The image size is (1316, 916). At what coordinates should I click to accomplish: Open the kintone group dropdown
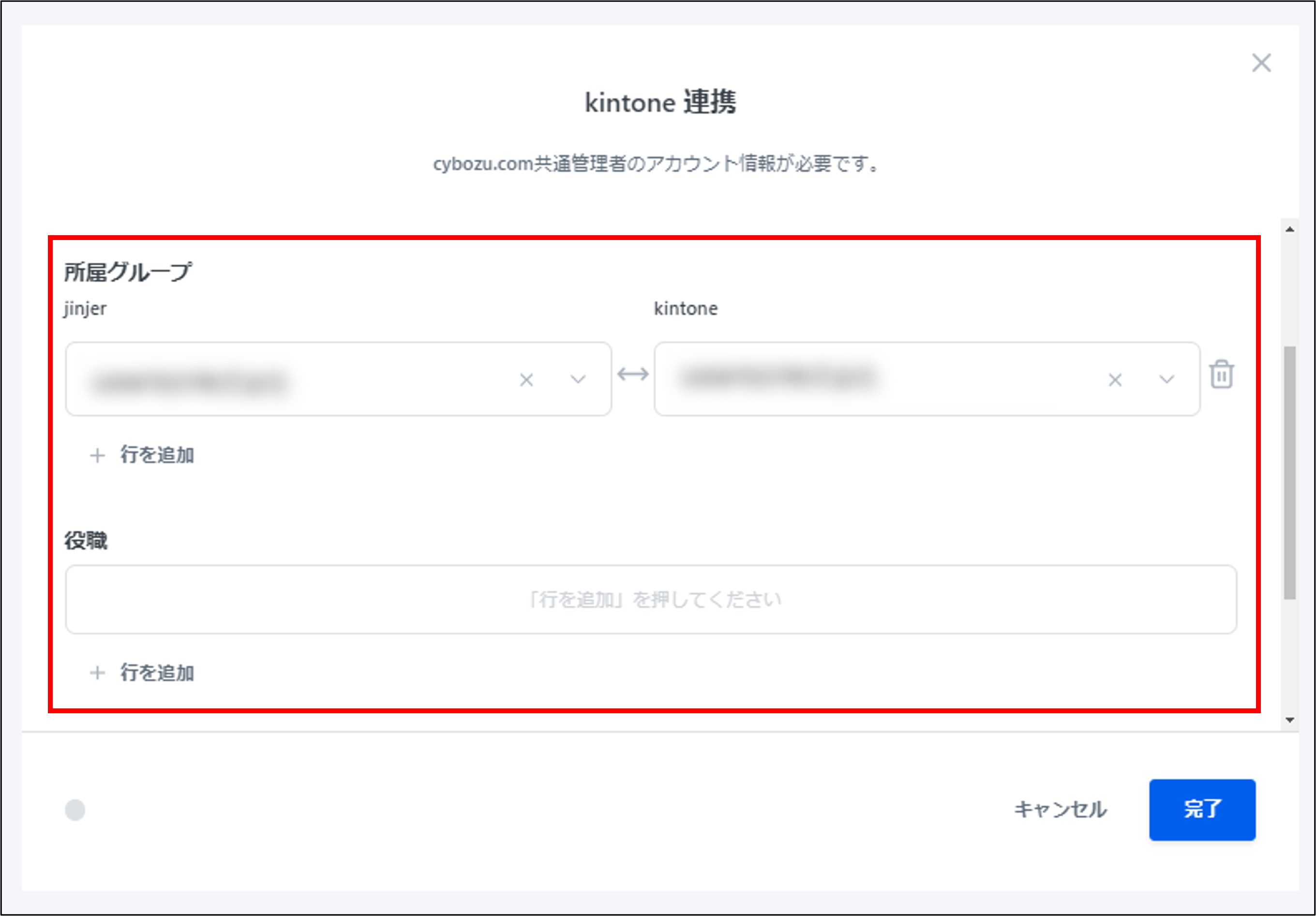click(1166, 379)
